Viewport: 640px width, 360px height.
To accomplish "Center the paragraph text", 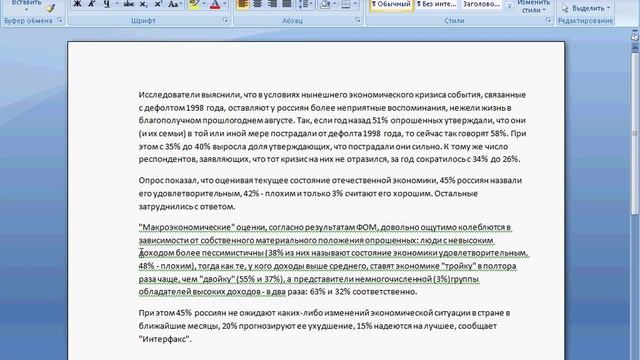I will point(258,4).
